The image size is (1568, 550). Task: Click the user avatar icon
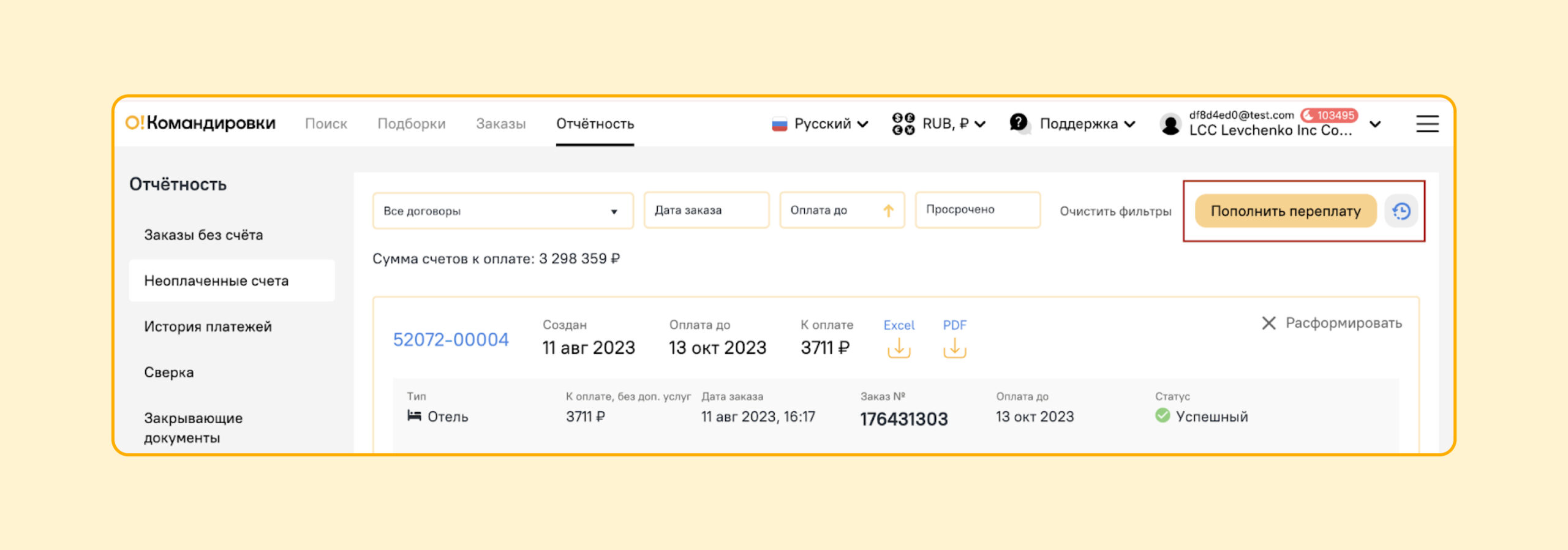tap(1170, 124)
